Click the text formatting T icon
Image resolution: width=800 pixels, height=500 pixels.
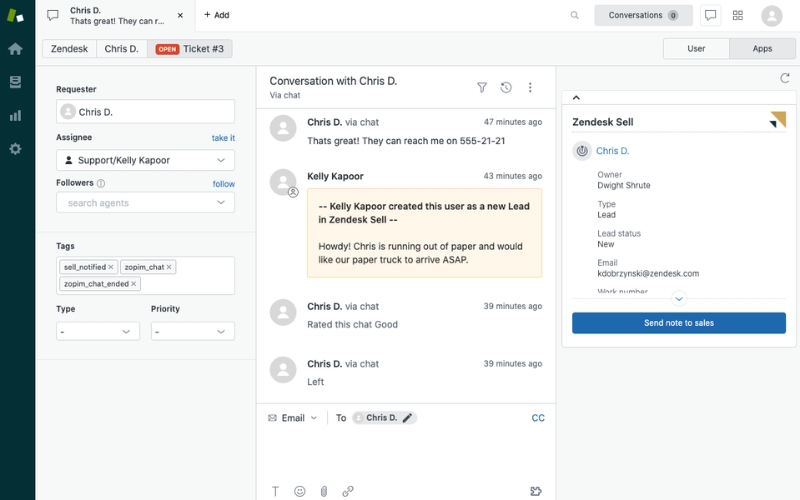click(275, 491)
